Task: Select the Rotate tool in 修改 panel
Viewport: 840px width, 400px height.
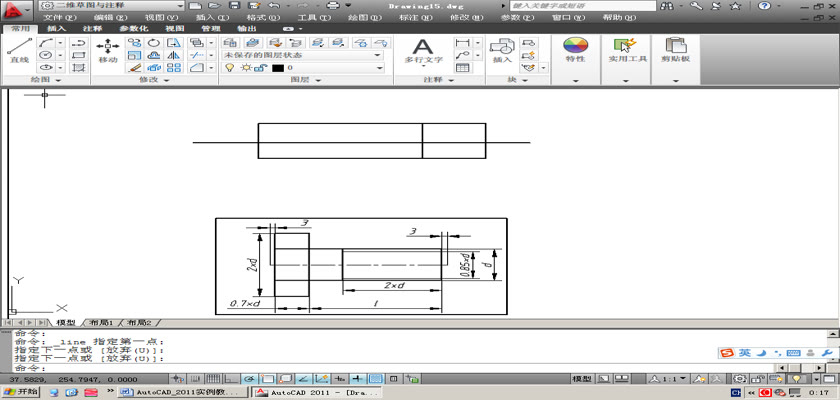Action: click(154, 43)
